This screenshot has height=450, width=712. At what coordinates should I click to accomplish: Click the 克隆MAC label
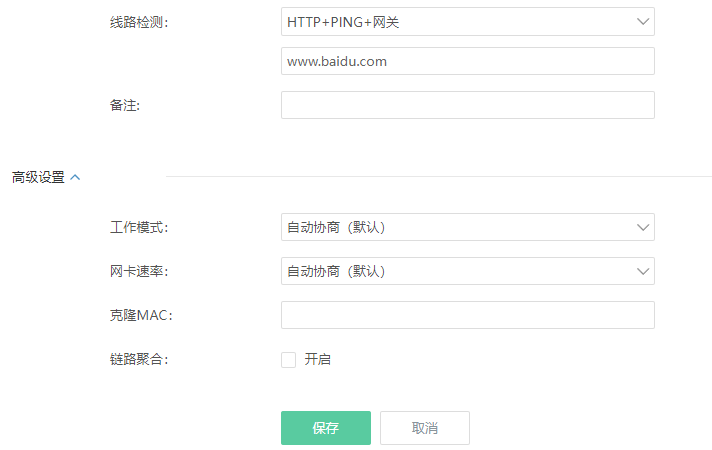(x=141, y=315)
